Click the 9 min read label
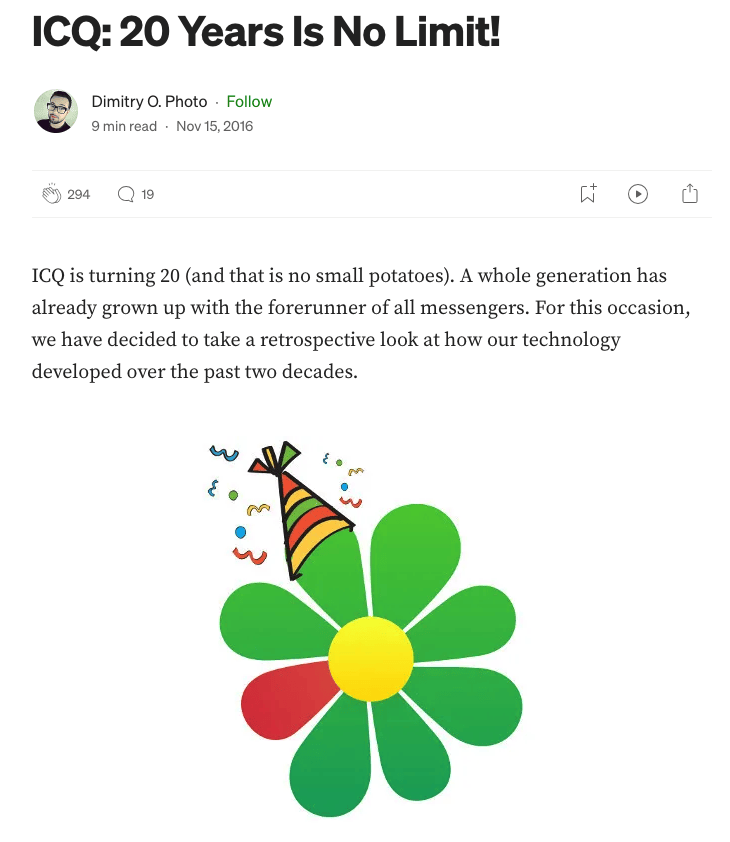Viewport: 730px width, 842px height. pyautogui.click(x=124, y=126)
